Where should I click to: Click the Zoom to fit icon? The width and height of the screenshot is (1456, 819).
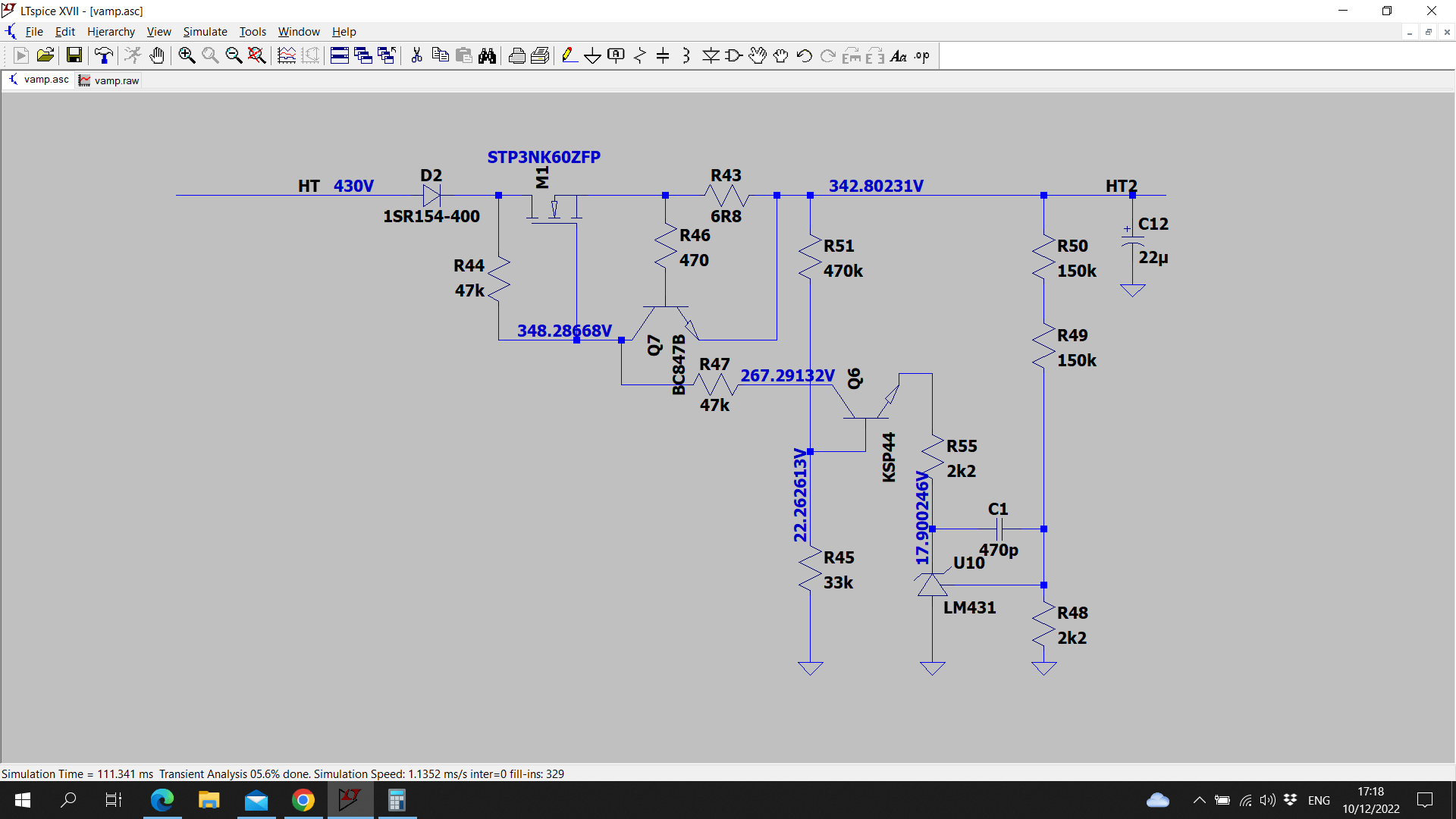coord(257,55)
